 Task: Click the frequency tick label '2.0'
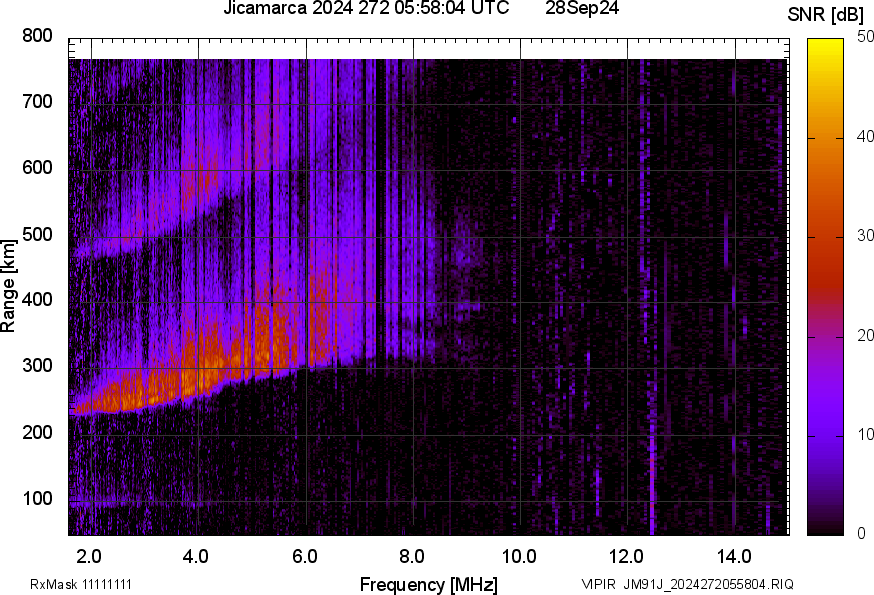[x=89, y=557]
